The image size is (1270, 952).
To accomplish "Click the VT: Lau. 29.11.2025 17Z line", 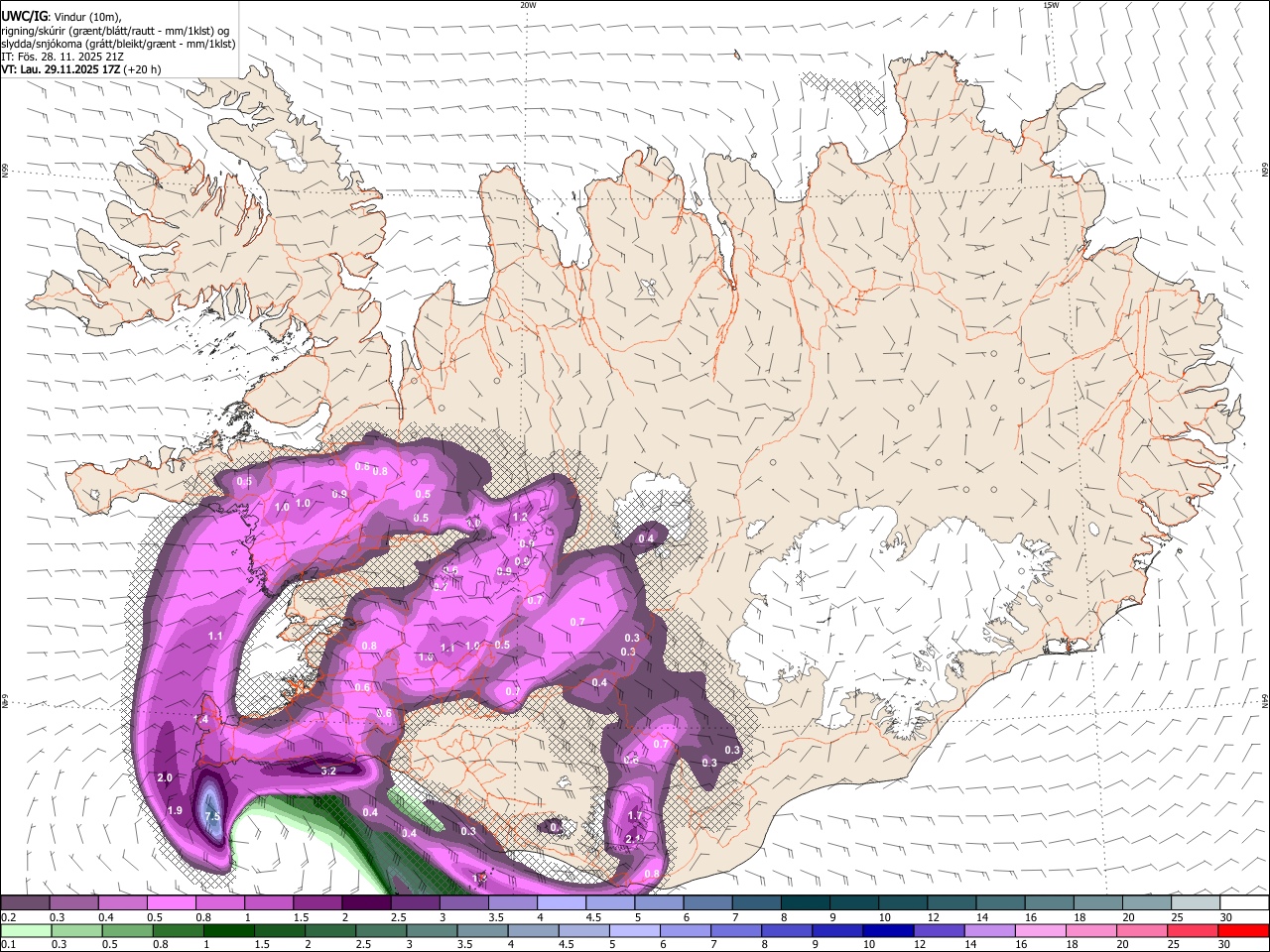I will point(80,69).
